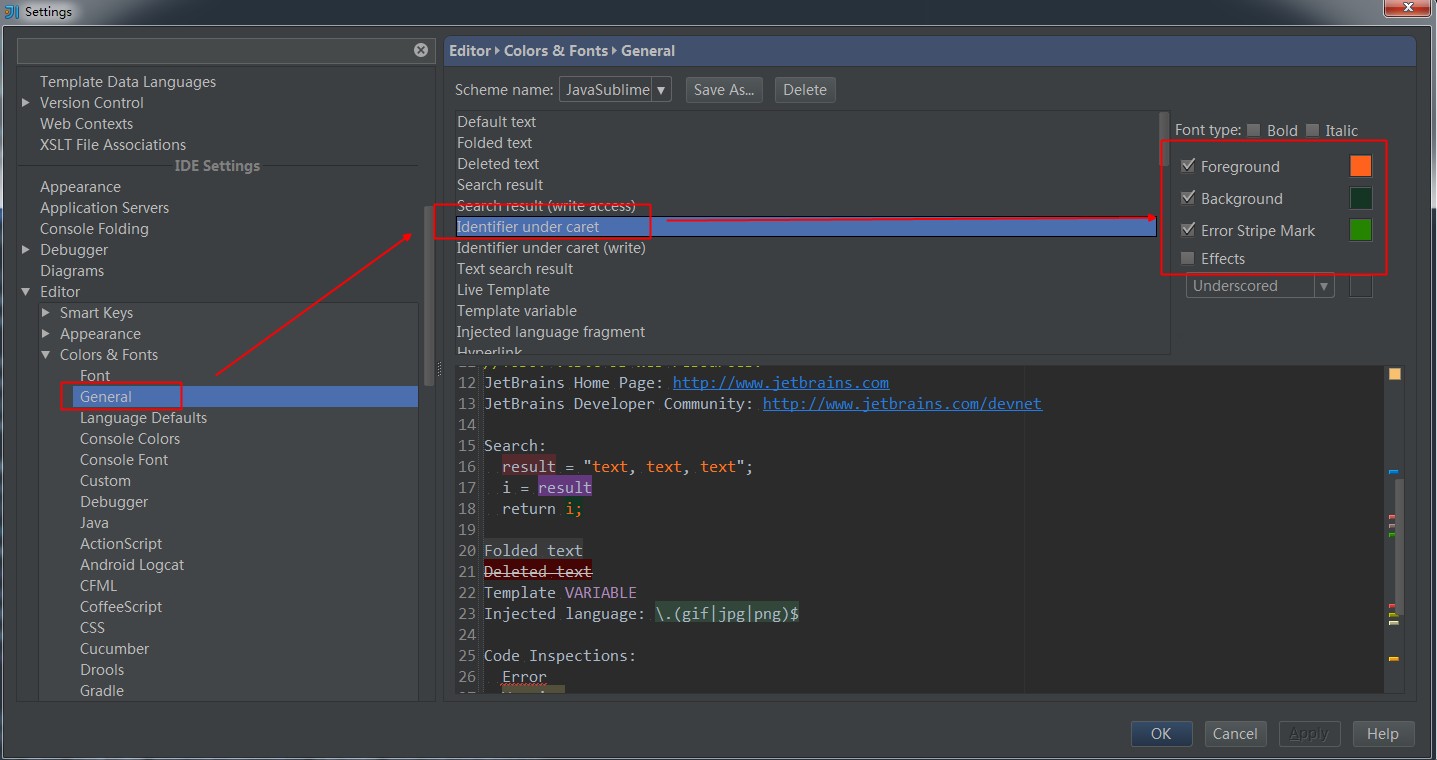Select Language Defaults in the tree
The image size is (1437, 760).
click(143, 417)
